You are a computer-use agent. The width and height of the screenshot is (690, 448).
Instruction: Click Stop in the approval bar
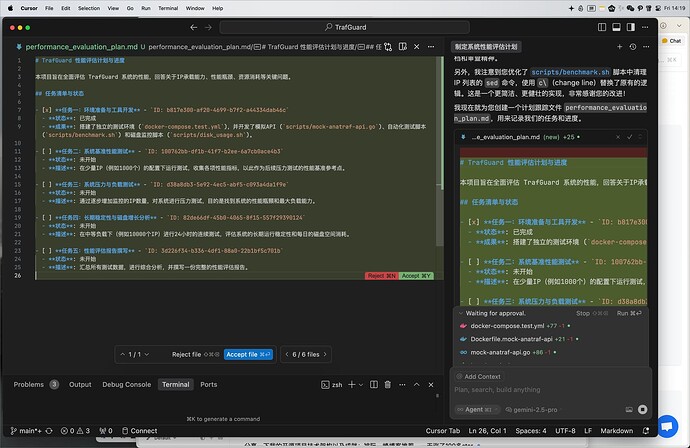(x=592, y=313)
